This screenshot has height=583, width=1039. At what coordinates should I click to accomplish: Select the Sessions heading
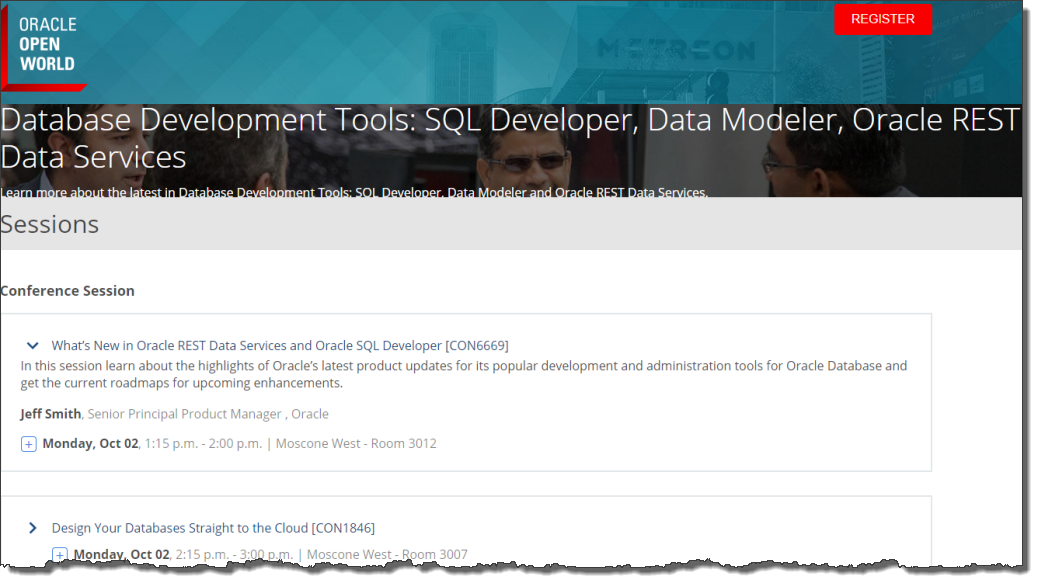click(x=50, y=225)
